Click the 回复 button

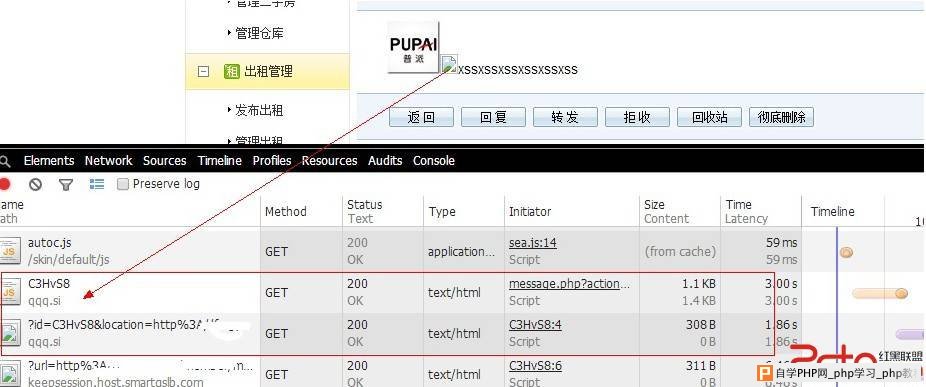coord(493,117)
